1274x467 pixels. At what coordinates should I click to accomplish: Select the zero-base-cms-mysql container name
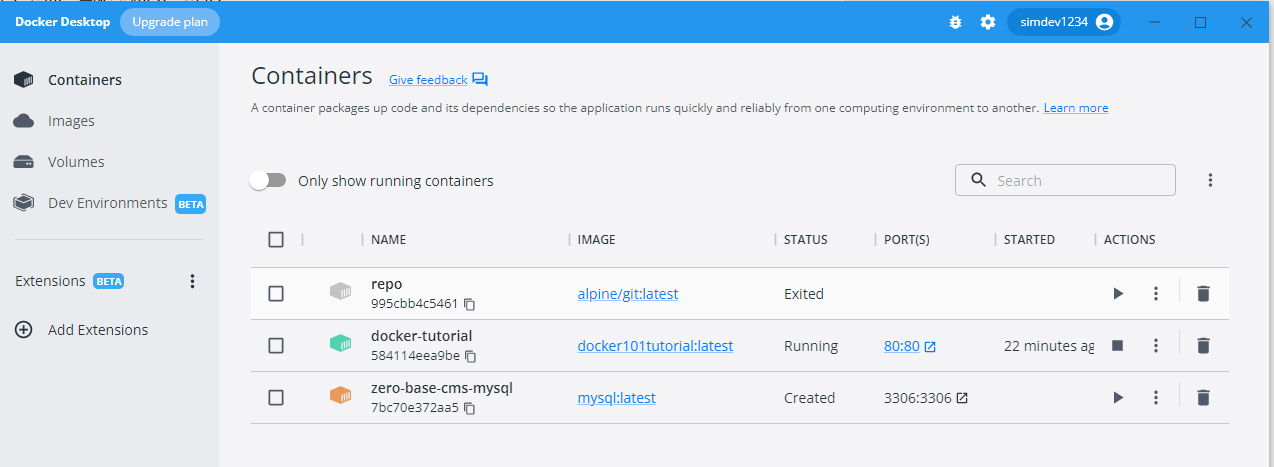(x=442, y=388)
